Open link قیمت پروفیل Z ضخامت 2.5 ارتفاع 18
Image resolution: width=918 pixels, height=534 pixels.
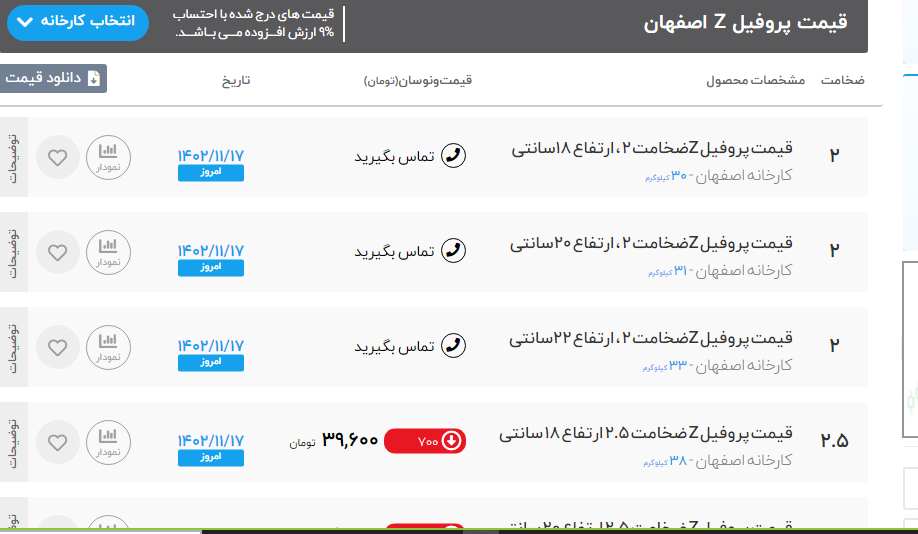pos(645,433)
